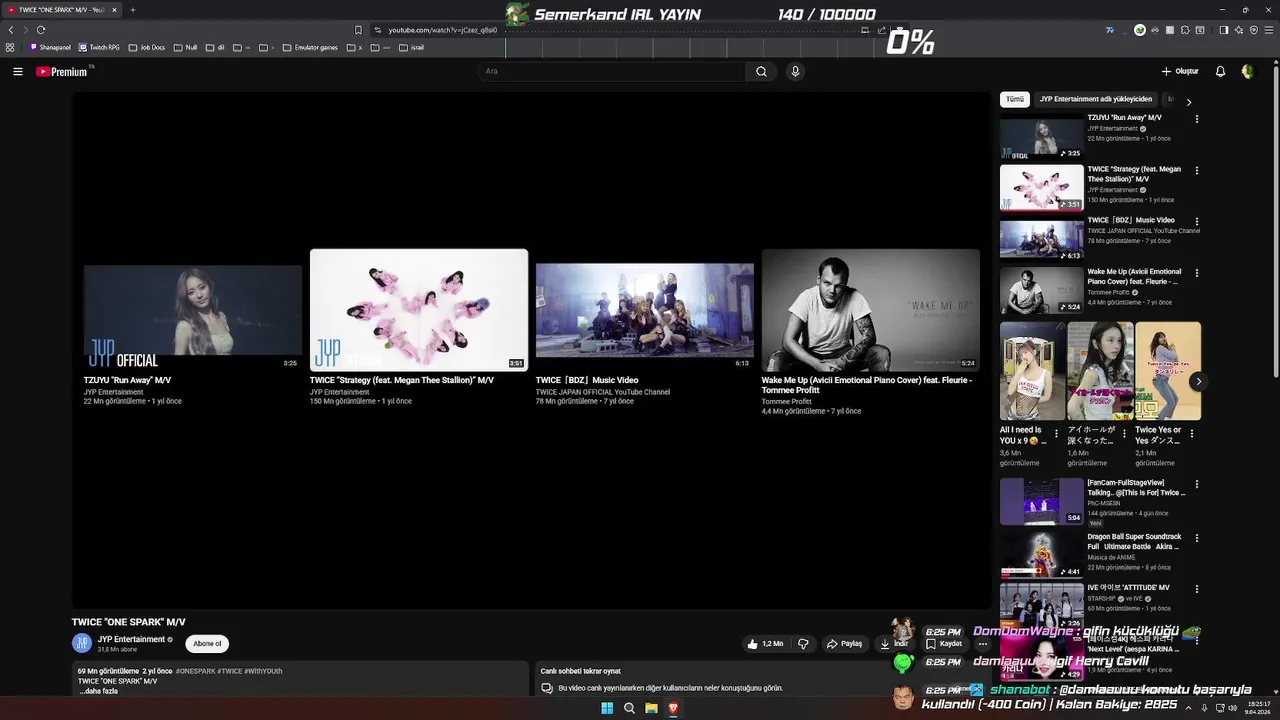
Task: Open options for sidebar TWICE BDZ video
Action: 1196,221
